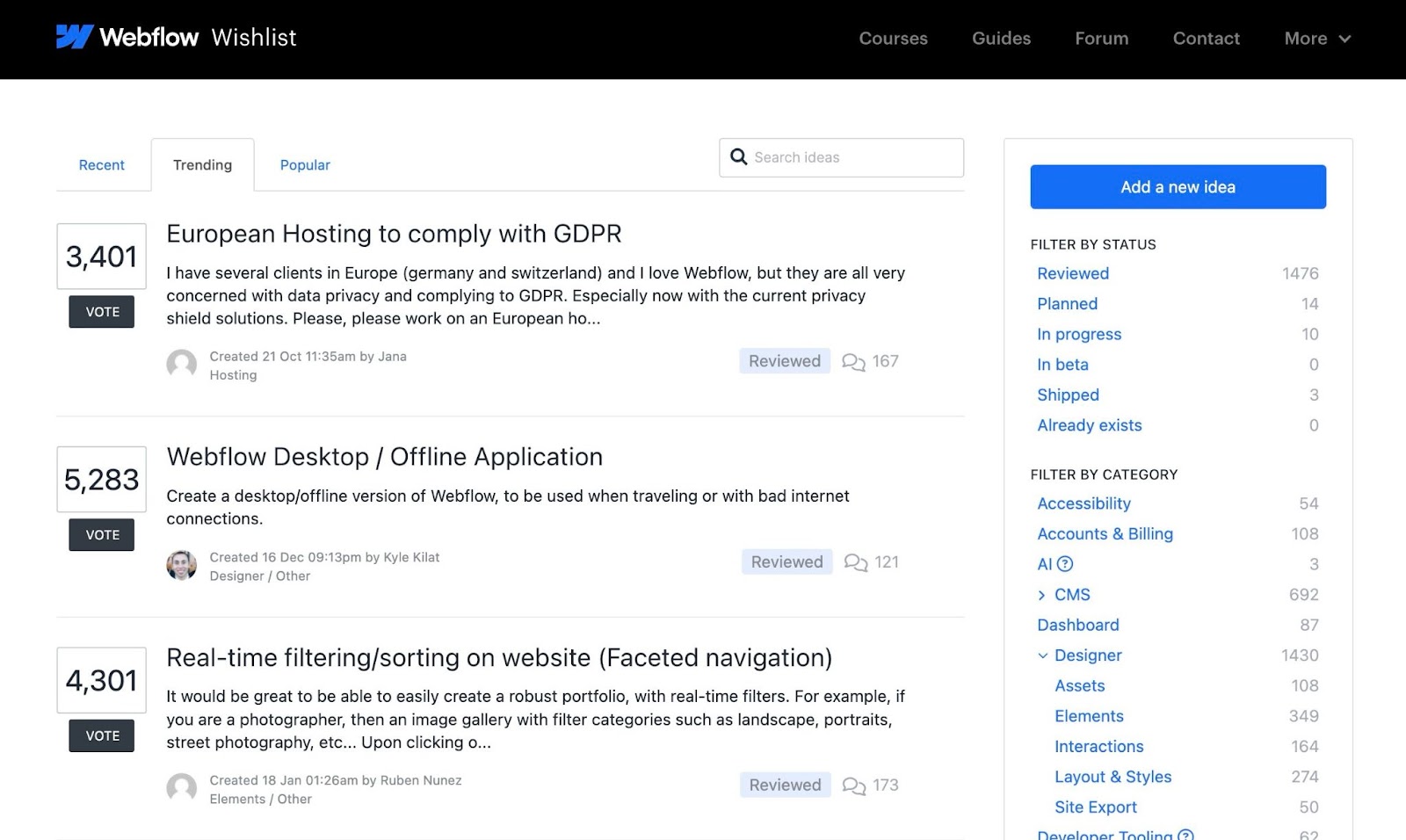Filter by Planned status
This screenshot has height=840, width=1406.
[x=1068, y=304]
